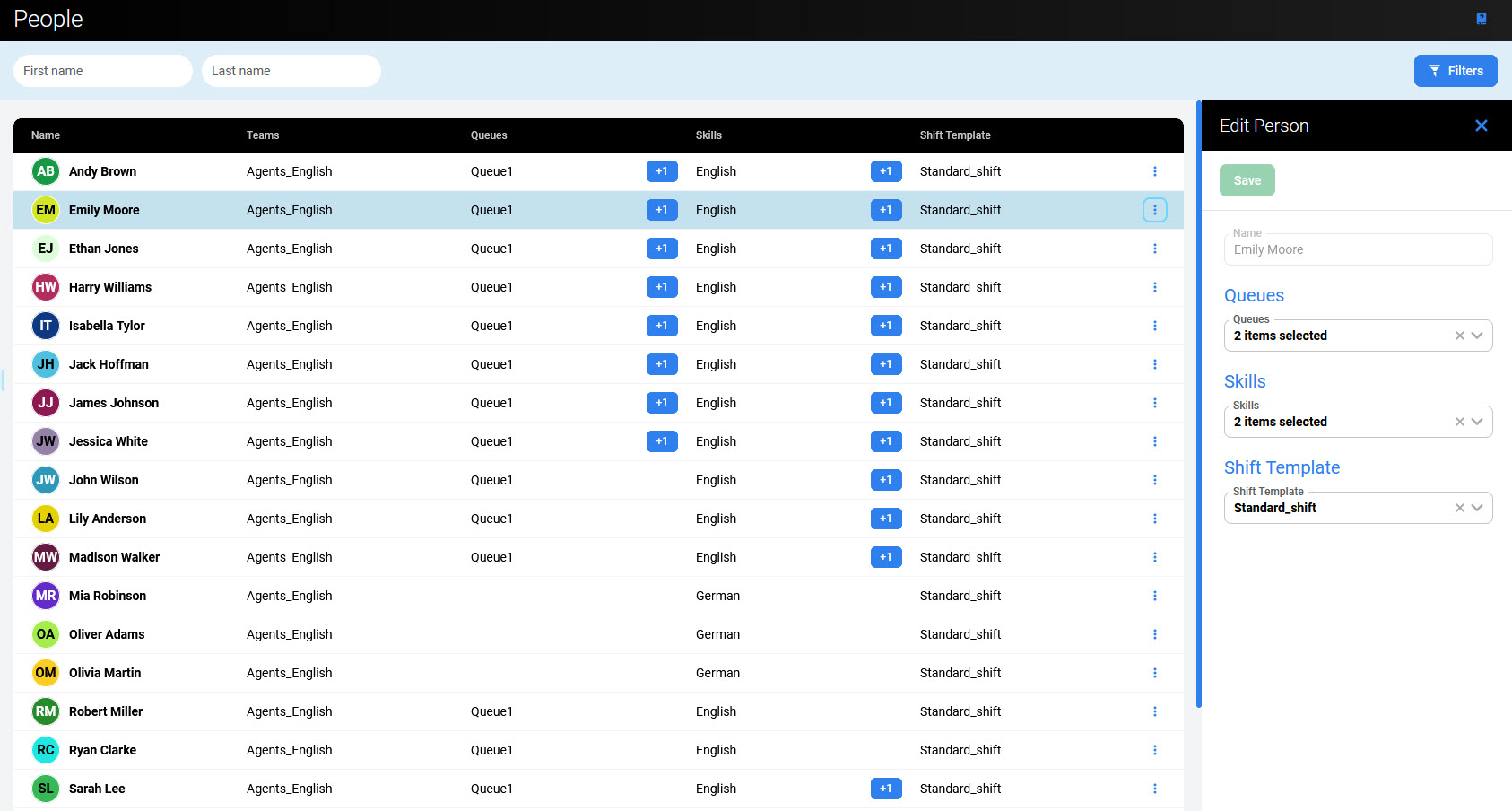This screenshot has width=1512, height=811.
Task: Sort by the Name column header
Action: (46, 135)
